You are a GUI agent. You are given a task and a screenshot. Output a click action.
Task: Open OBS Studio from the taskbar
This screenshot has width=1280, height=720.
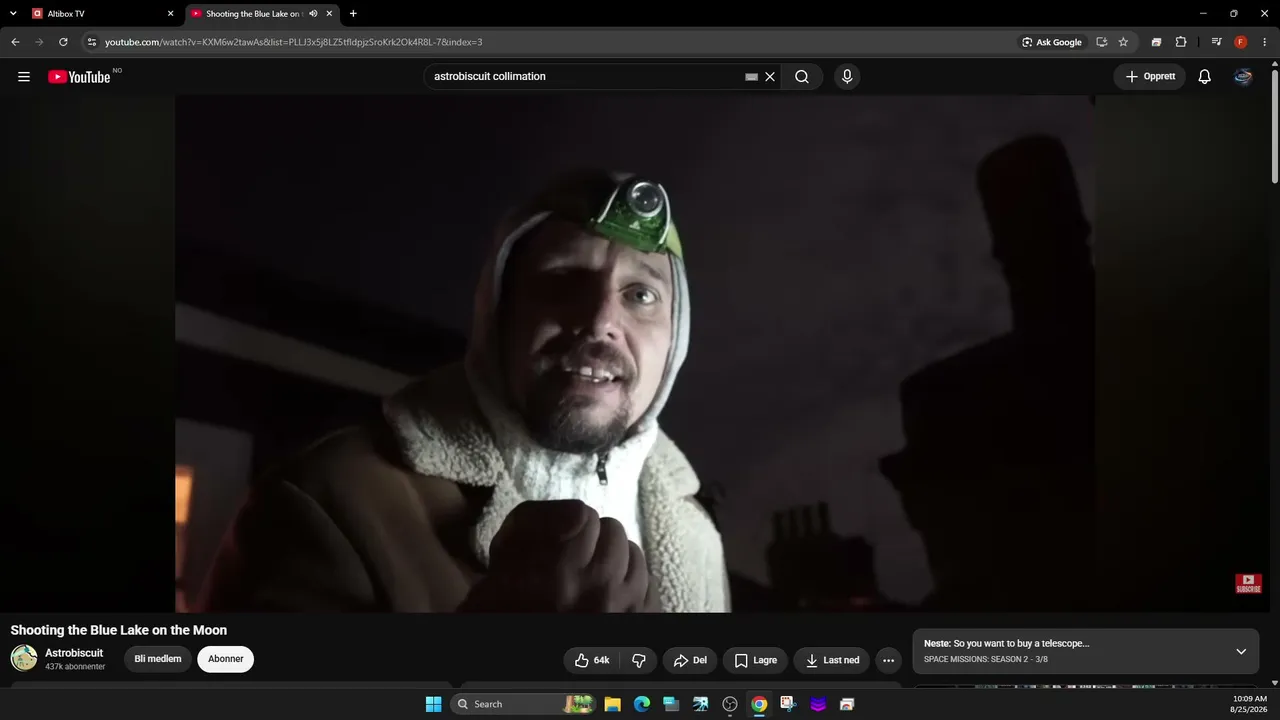(x=730, y=704)
